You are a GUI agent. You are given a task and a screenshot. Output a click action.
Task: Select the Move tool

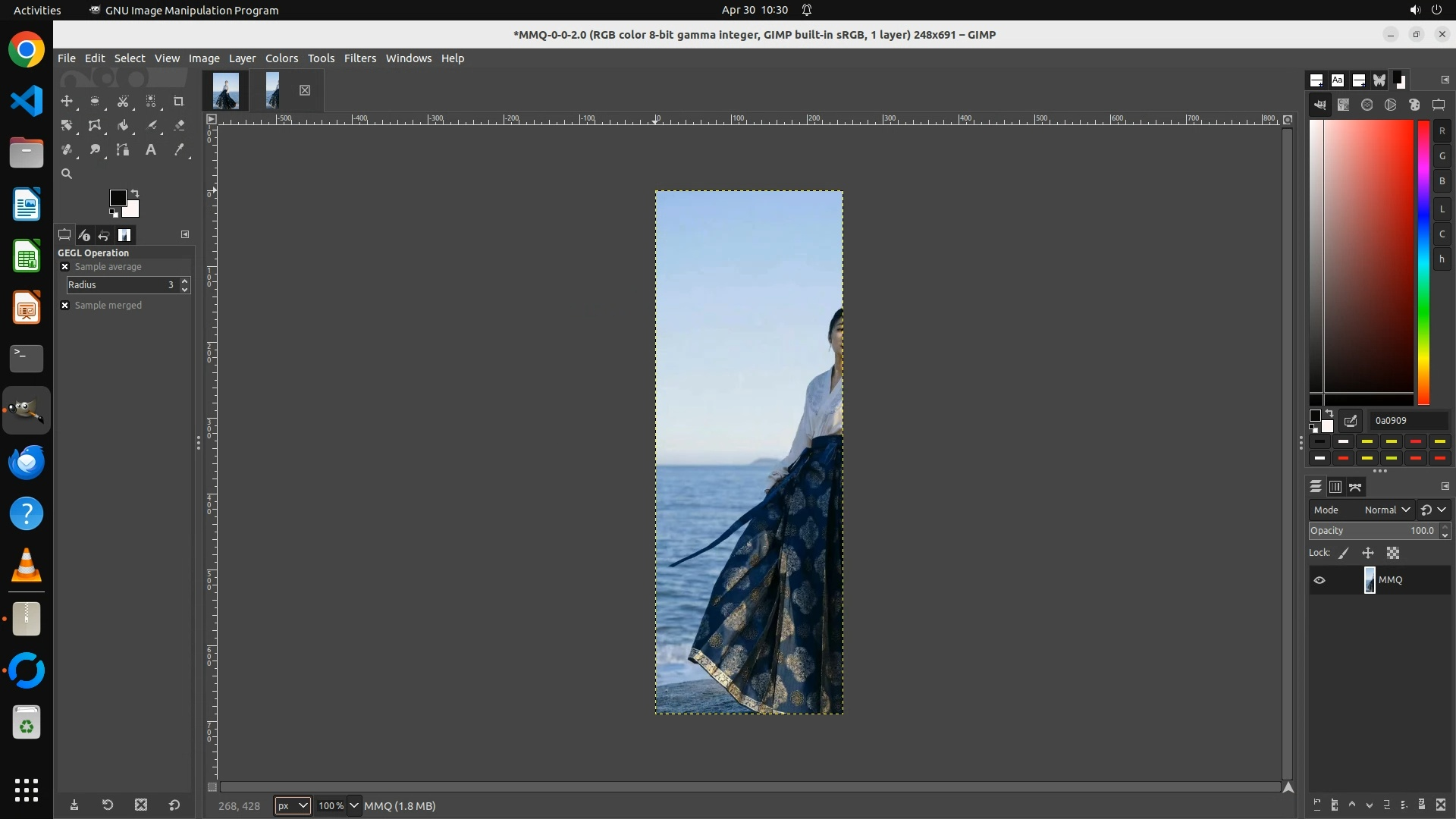67,101
